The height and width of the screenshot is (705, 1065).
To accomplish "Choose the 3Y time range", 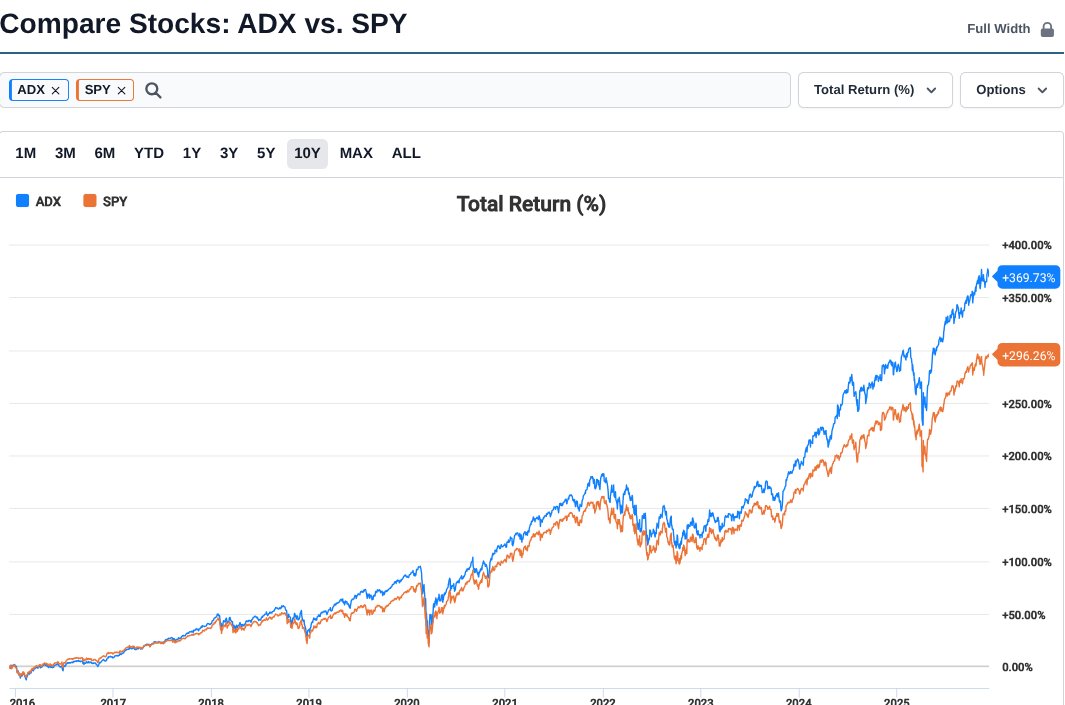I will tap(229, 153).
